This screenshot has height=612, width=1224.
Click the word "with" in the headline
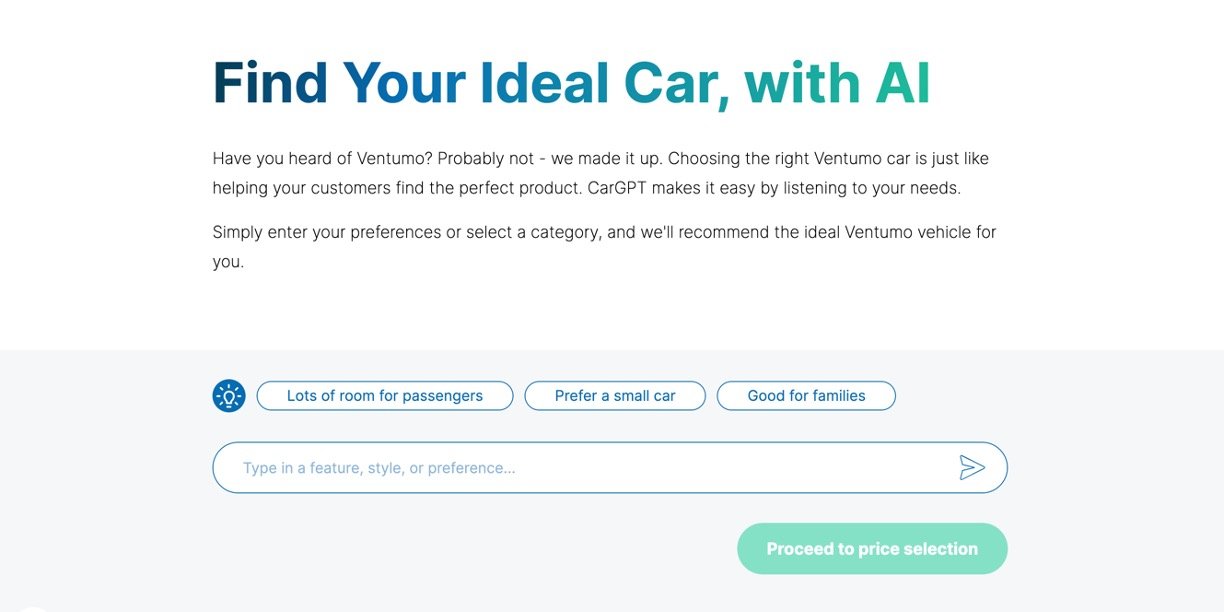pos(802,83)
